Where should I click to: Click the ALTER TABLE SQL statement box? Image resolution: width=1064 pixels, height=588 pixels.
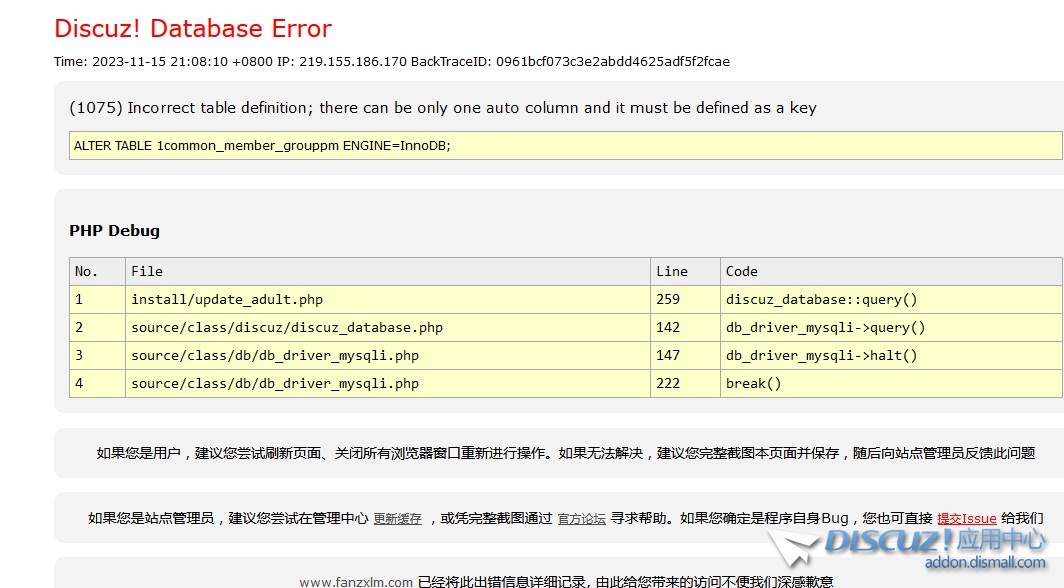(566, 145)
